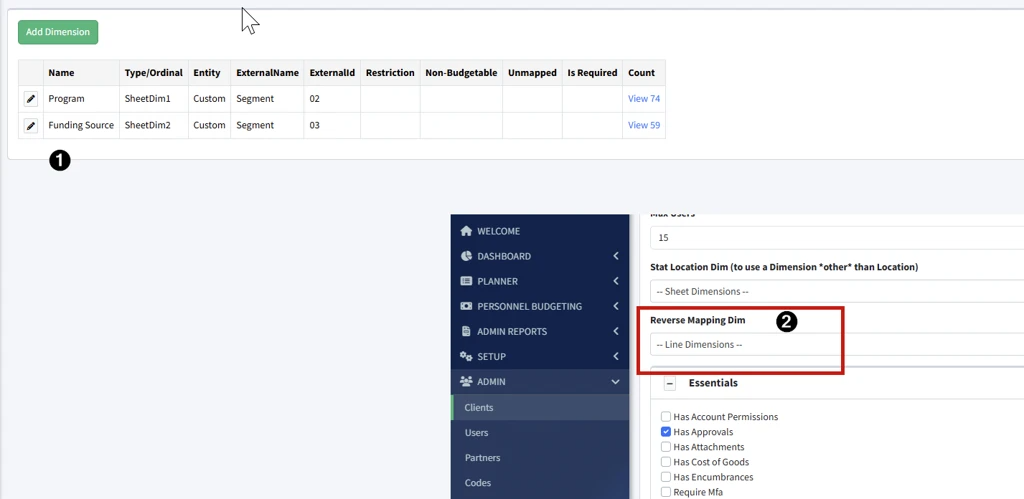1024x499 pixels.
Task: Click the Program name cell
Action: click(x=82, y=99)
